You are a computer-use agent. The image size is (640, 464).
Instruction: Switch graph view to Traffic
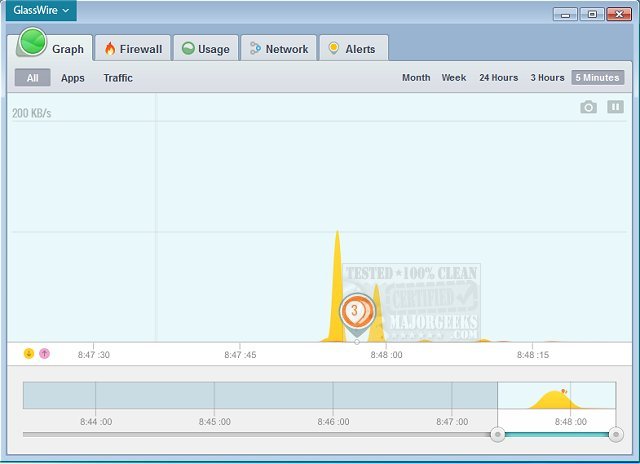[x=118, y=78]
